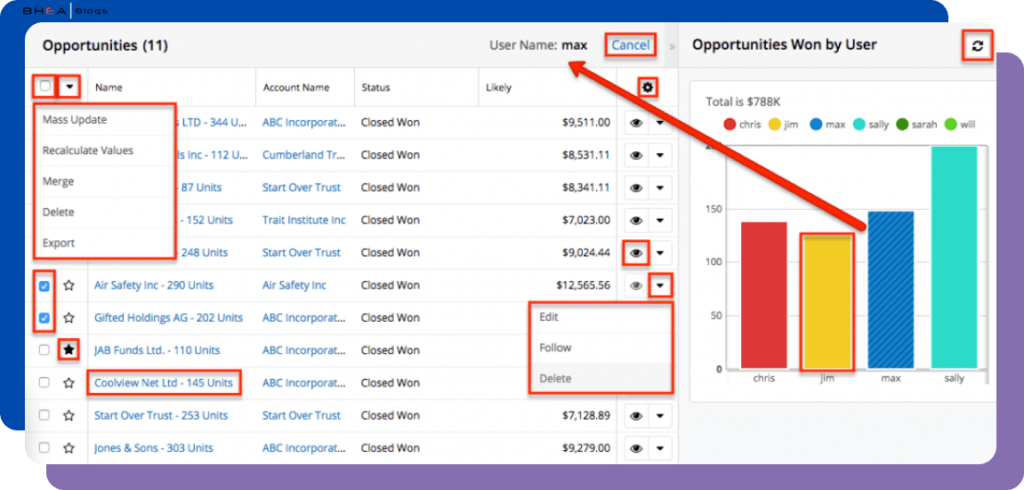Screen dimensions: 1024x490
Task: Preview the $7,128.89 Start Over Trust opportunity
Action: (636, 416)
